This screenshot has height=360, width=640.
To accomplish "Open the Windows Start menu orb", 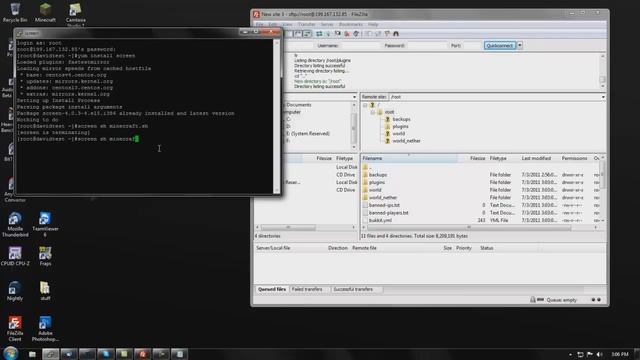I will tap(11, 353).
